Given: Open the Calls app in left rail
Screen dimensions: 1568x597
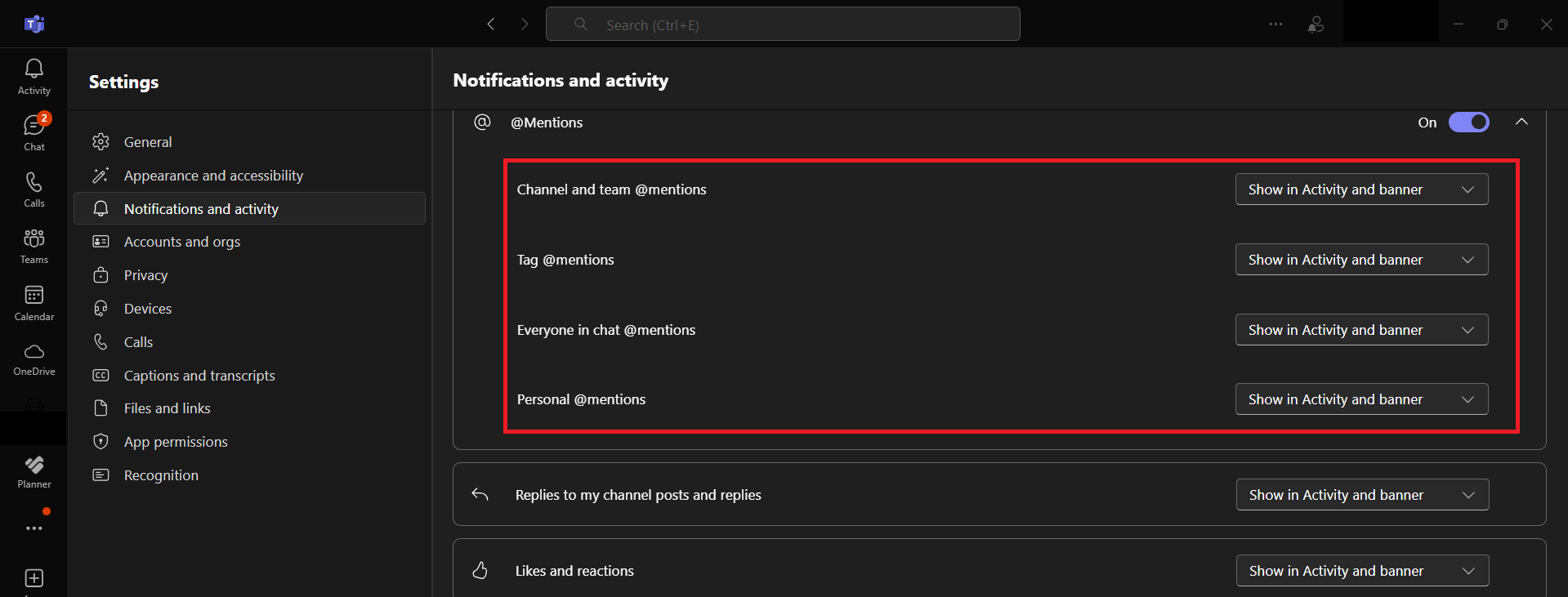Looking at the screenshot, I should tap(34, 189).
